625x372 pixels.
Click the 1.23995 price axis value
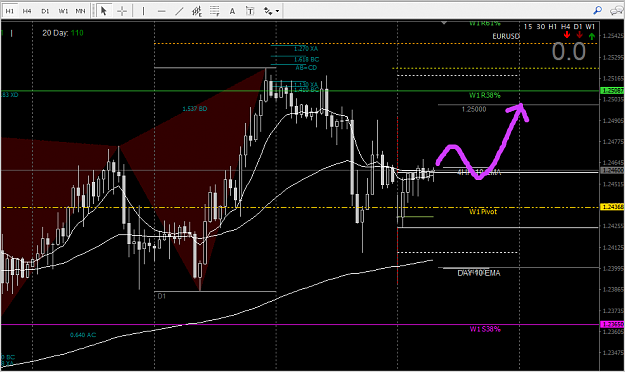tap(613, 268)
